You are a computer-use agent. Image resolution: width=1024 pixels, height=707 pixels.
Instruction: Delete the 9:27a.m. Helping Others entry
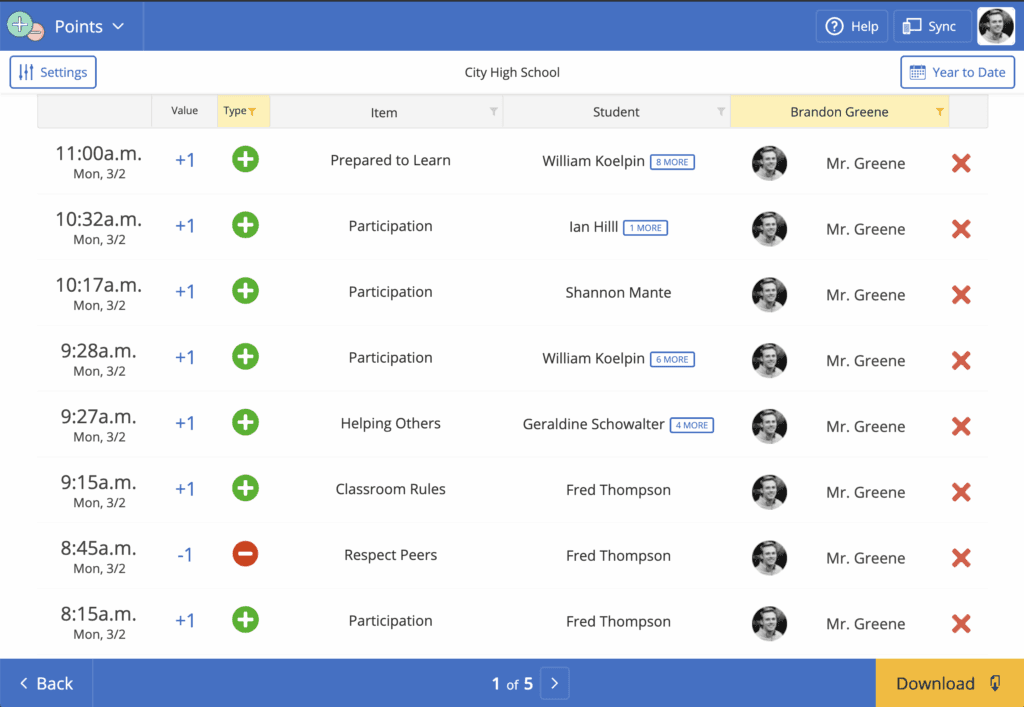(x=961, y=426)
